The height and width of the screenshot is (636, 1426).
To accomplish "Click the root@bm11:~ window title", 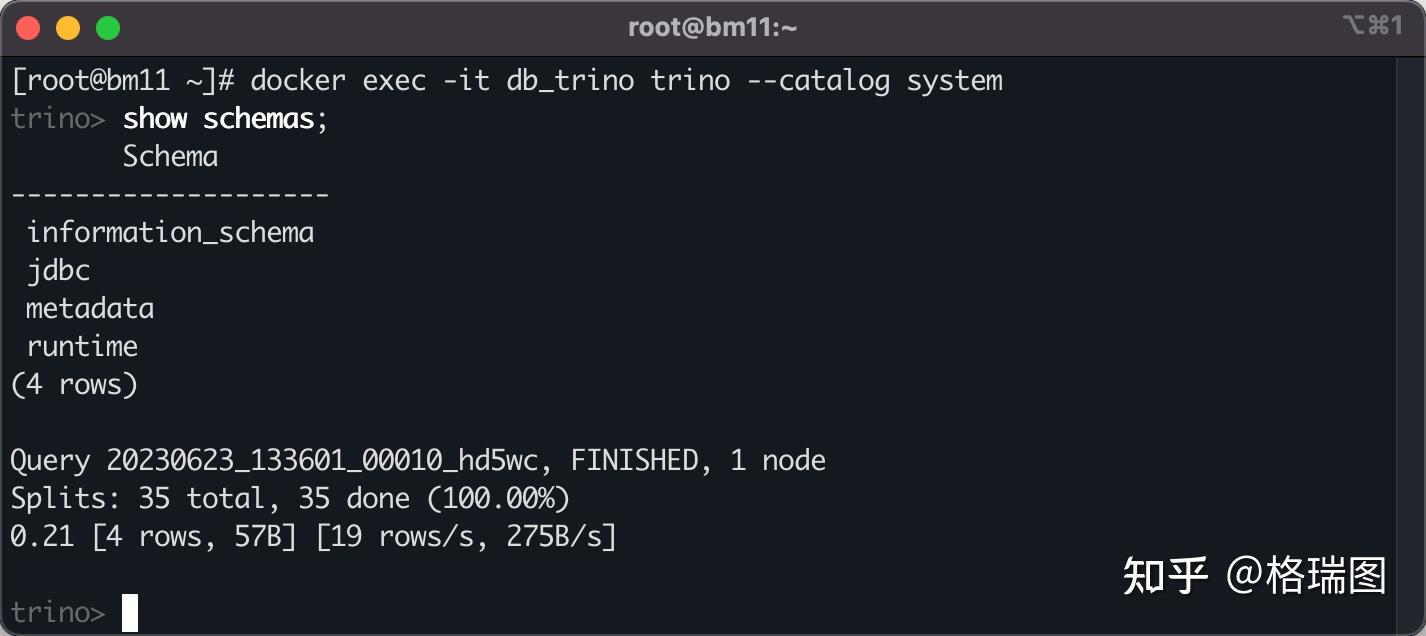I will point(712,28).
